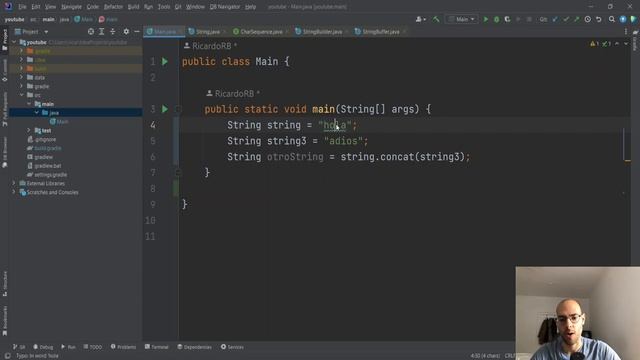Image resolution: width=640 pixels, height=360 pixels.
Task: Run the Main configuration with green play button
Action: click(486, 19)
